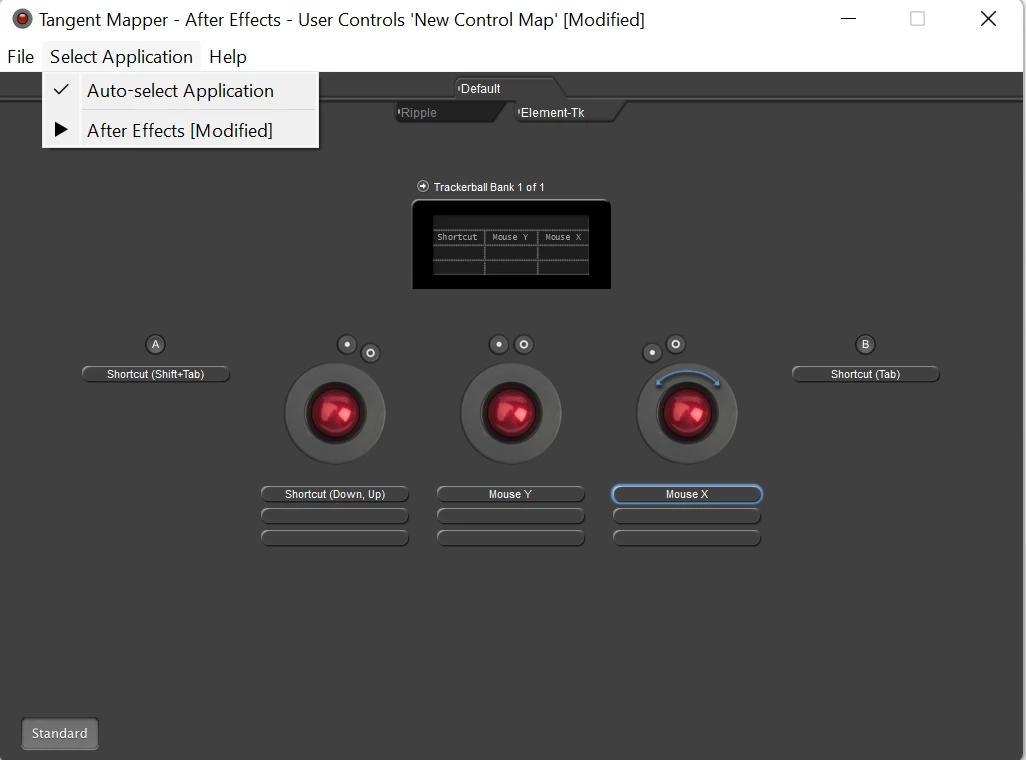Click the middle red trackerball
This screenshot has width=1026, height=760.
[x=511, y=414]
